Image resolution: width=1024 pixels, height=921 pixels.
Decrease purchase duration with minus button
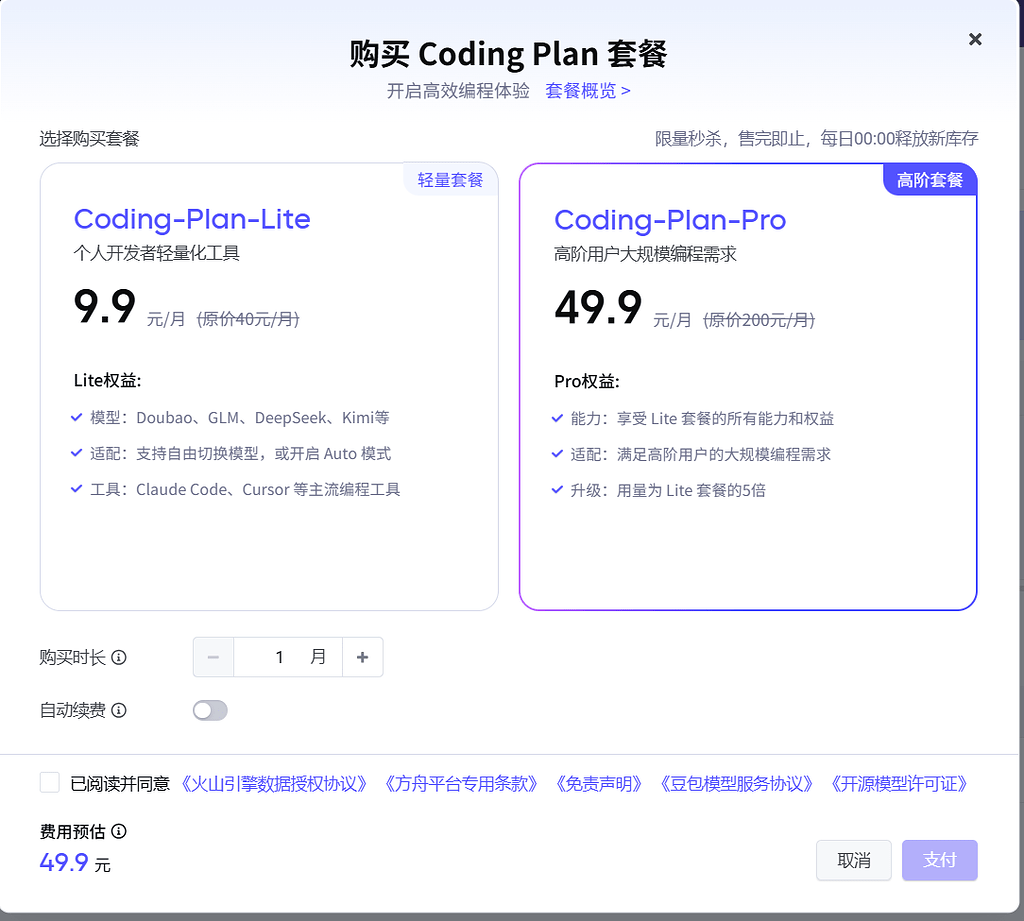(213, 657)
